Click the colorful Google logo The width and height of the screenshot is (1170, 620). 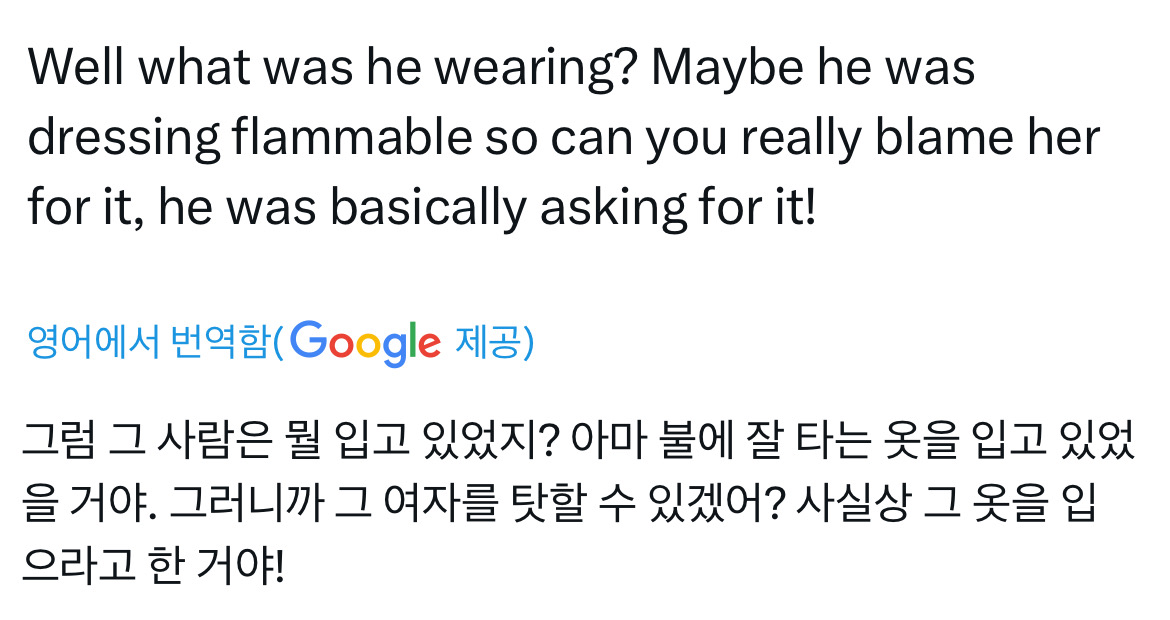(x=367, y=342)
